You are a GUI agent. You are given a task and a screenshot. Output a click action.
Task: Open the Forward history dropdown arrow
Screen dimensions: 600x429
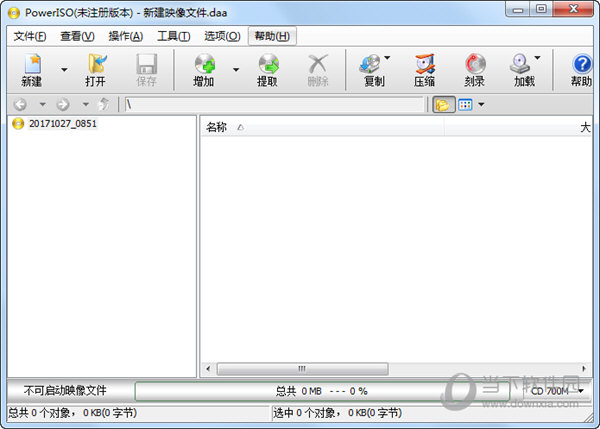pyautogui.click(x=86, y=104)
